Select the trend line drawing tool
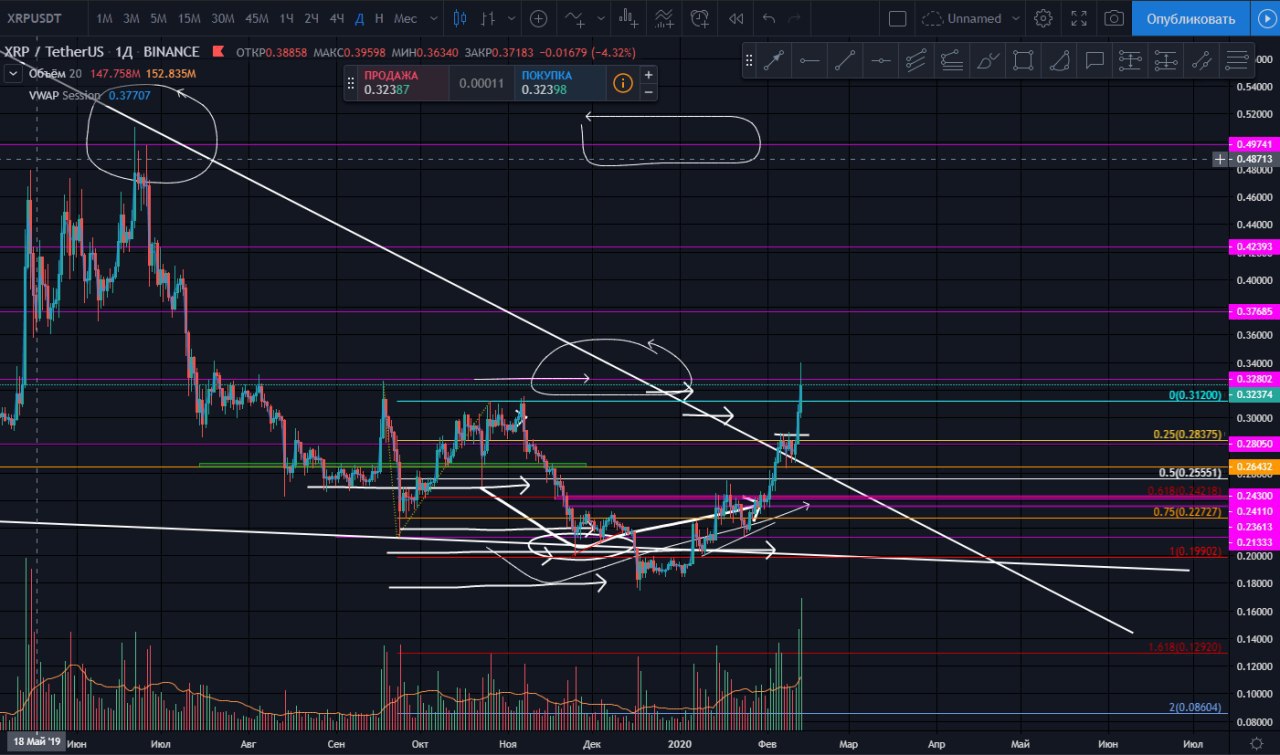The height and width of the screenshot is (755, 1280). [x=845, y=61]
